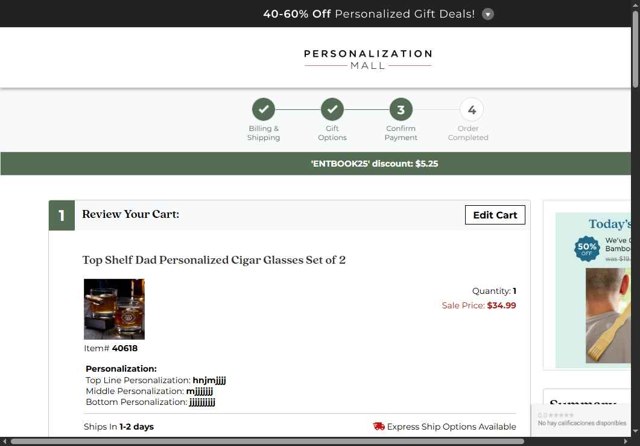Open the cigar glasses product thumbnail
640x446 pixels.
coord(114,309)
